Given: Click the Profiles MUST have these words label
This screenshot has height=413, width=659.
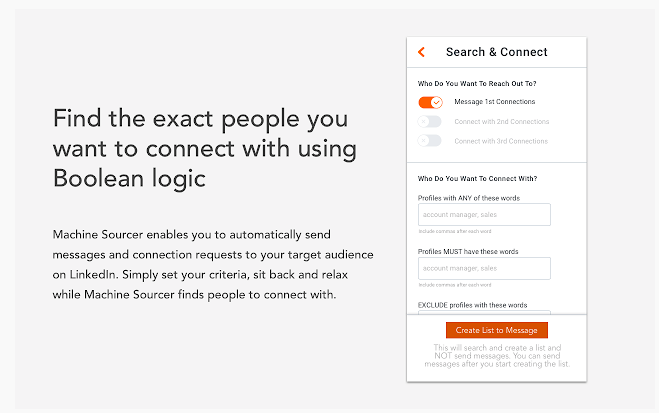Looking at the screenshot, I should (x=468, y=251).
